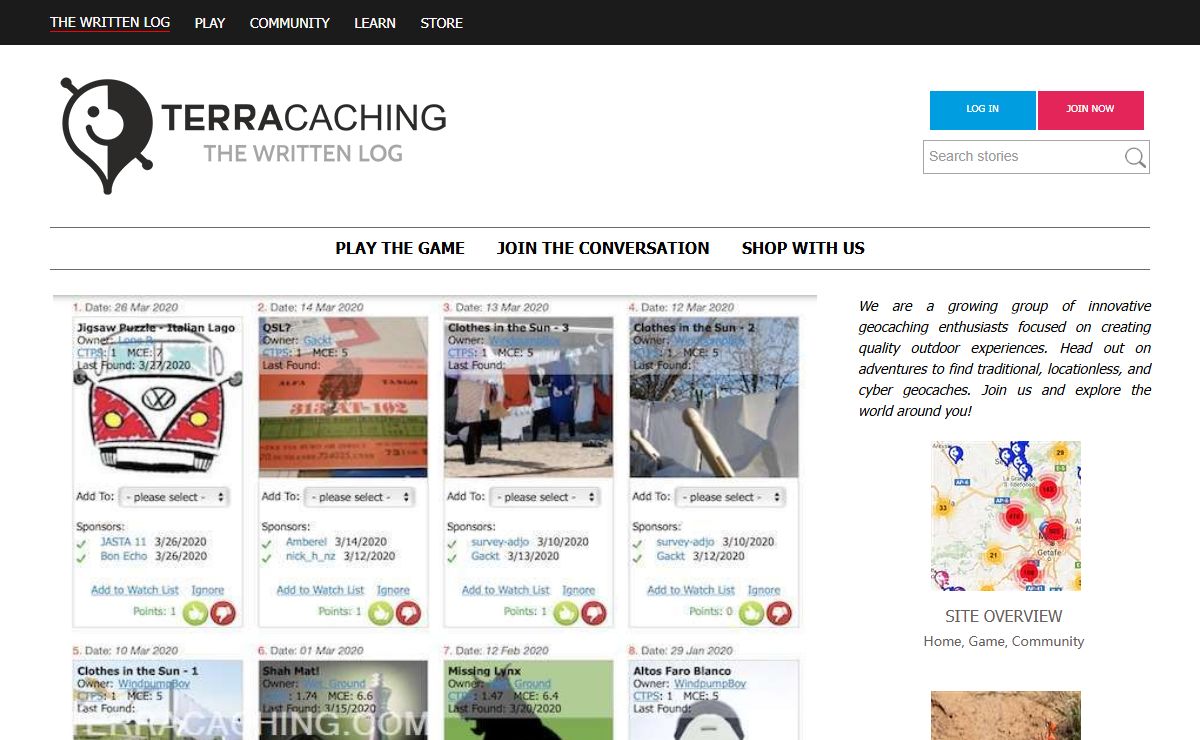
Task: Click Ignore link under QSL? cache
Action: point(393,590)
